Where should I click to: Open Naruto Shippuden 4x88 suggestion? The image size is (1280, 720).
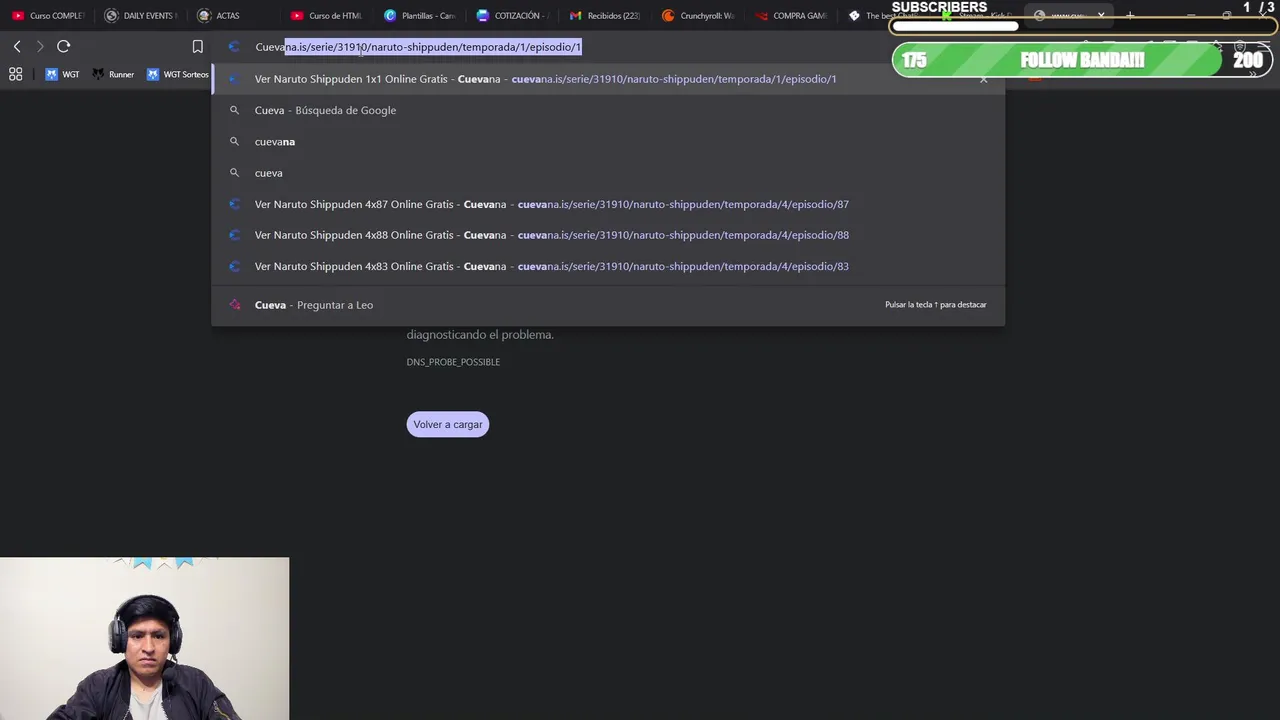click(x=608, y=235)
